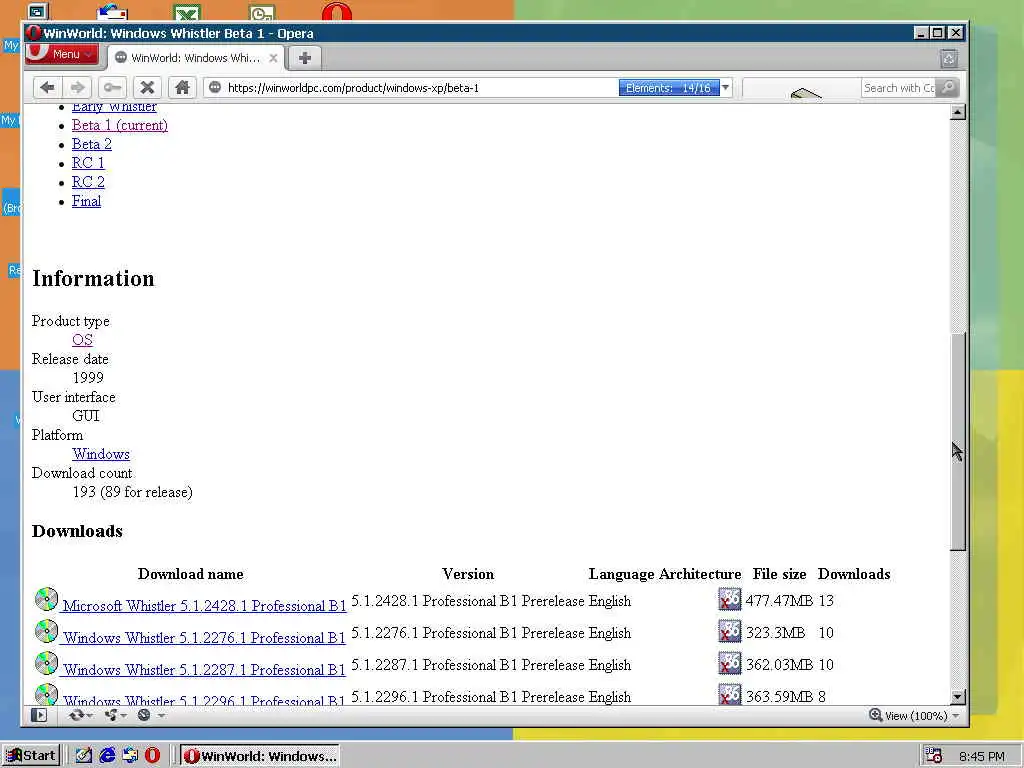The width and height of the screenshot is (1024, 768).
Task: Download Windows Whistler 5.1.2276.1 Professional B1
Action: (204, 638)
